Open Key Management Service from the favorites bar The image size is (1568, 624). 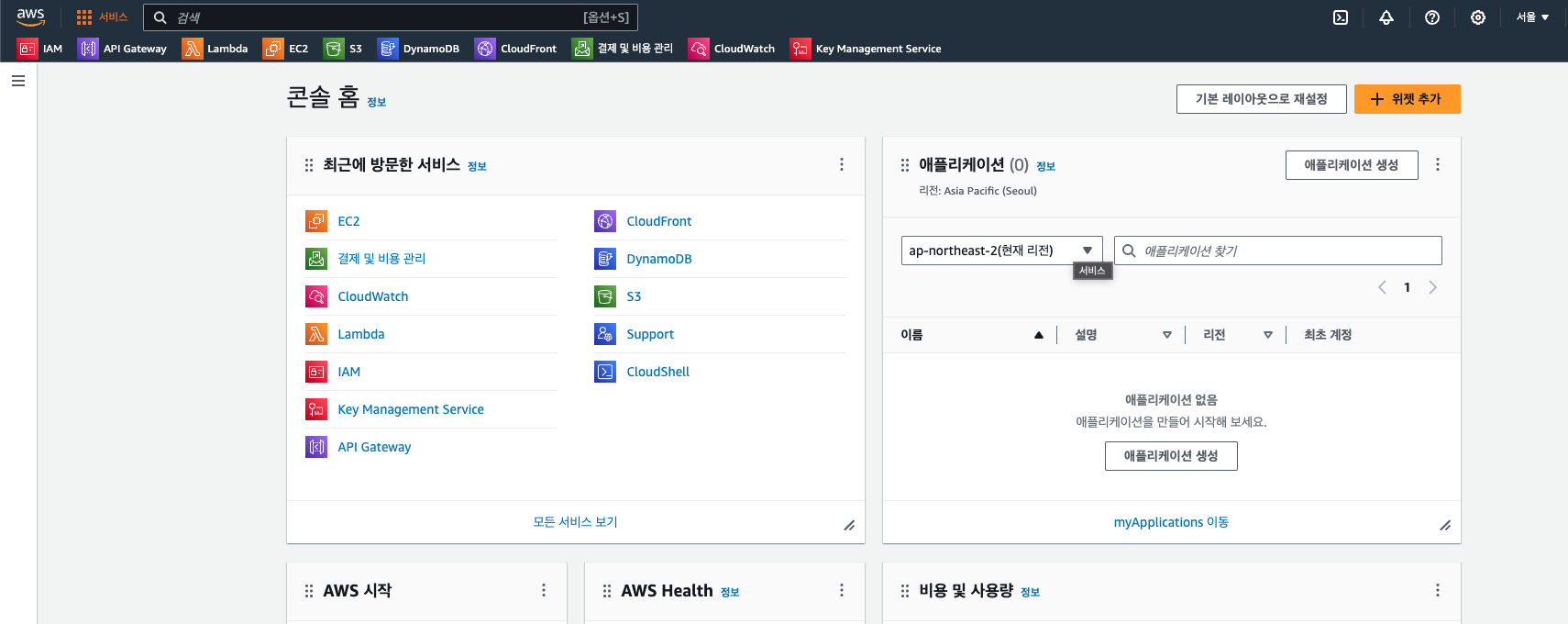[x=867, y=49]
